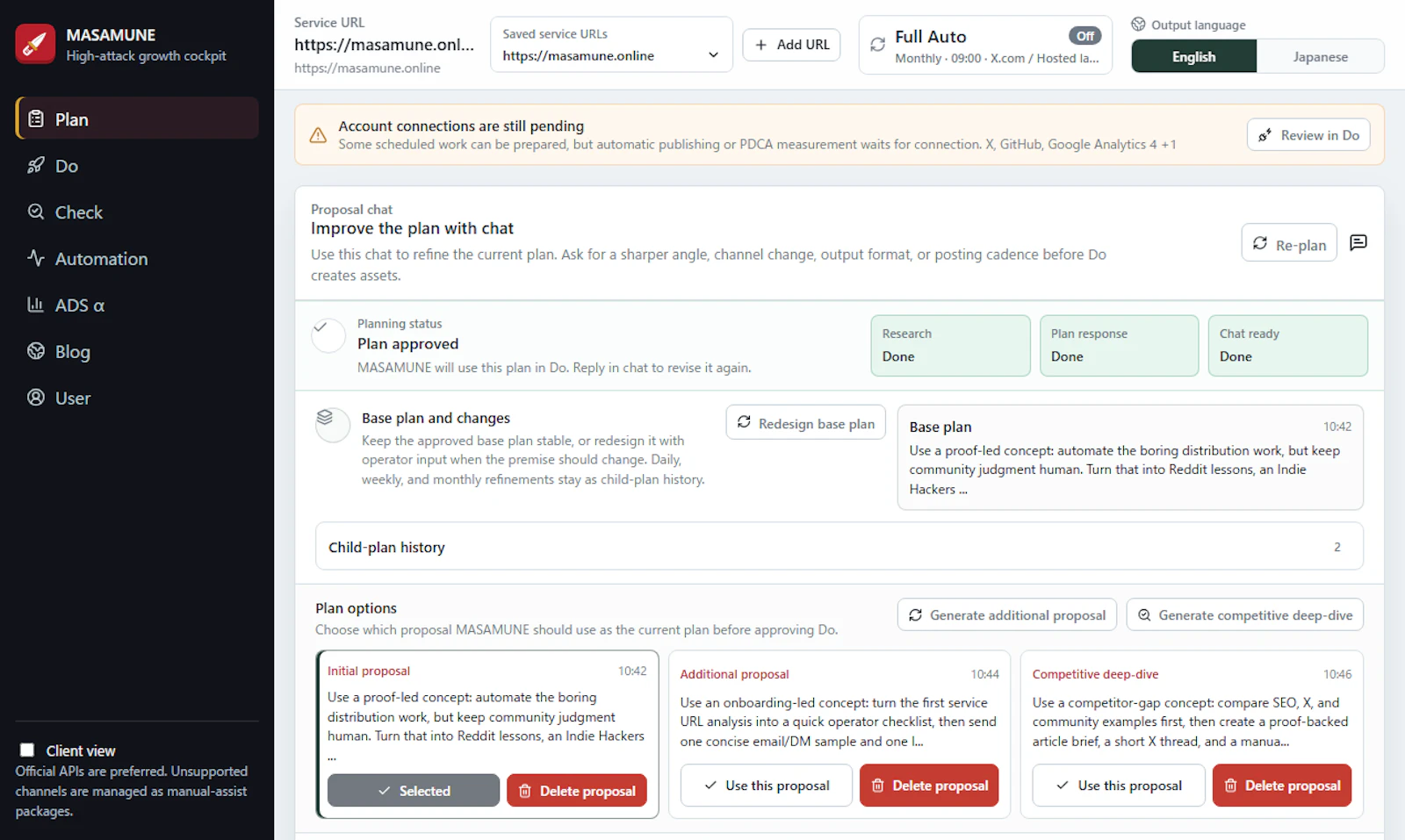The width and height of the screenshot is (1405, 840).
Task: Click the Add URL button
Action: [791, 45]
